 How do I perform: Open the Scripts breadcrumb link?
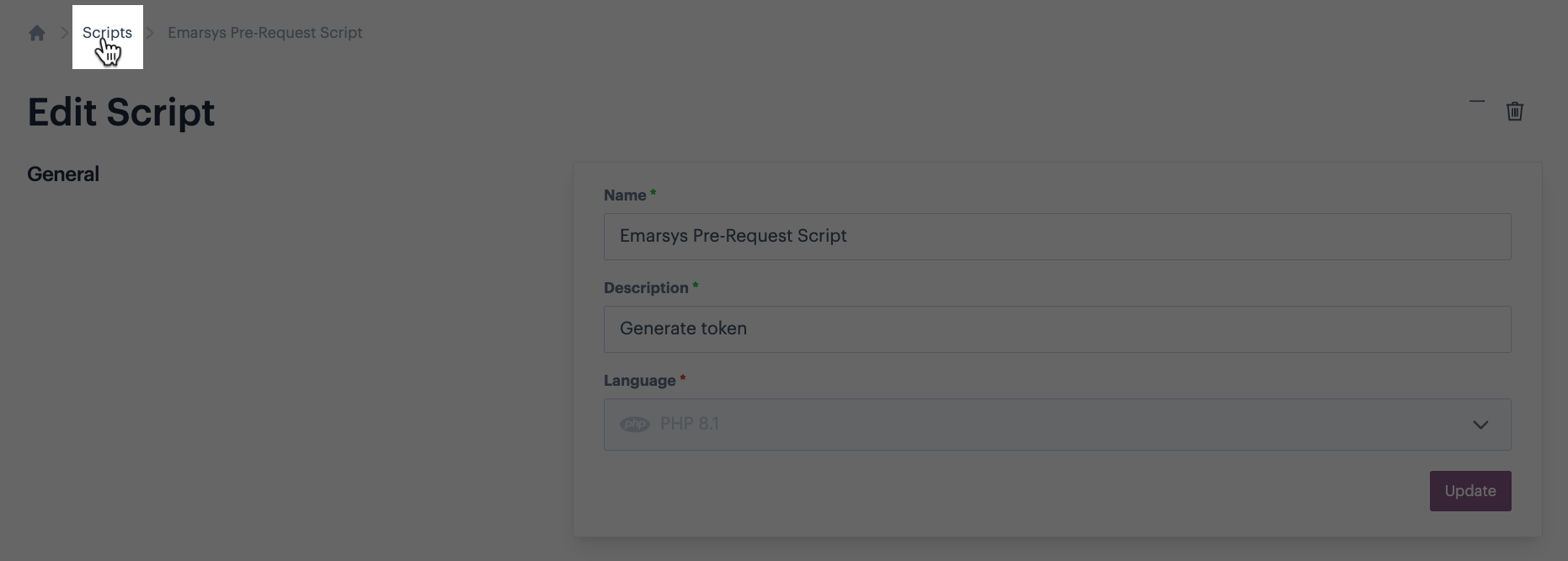click(107, 33)
